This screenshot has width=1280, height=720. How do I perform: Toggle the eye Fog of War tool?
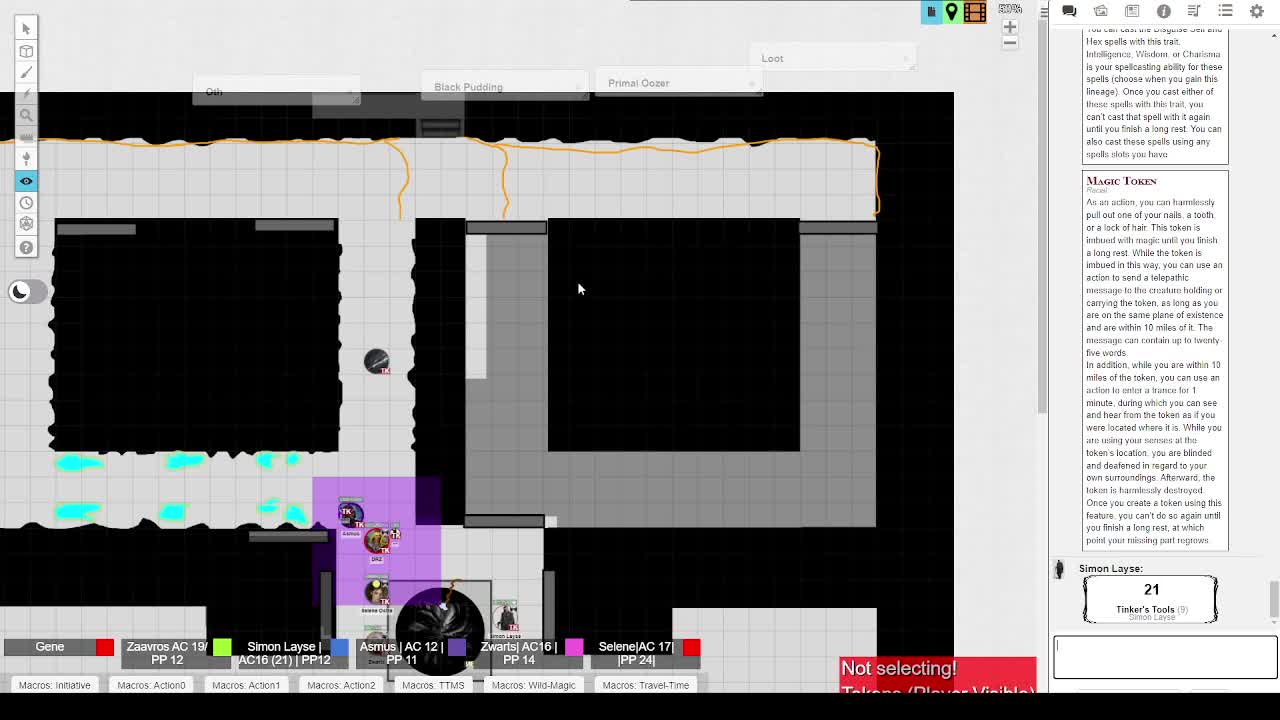26,181
